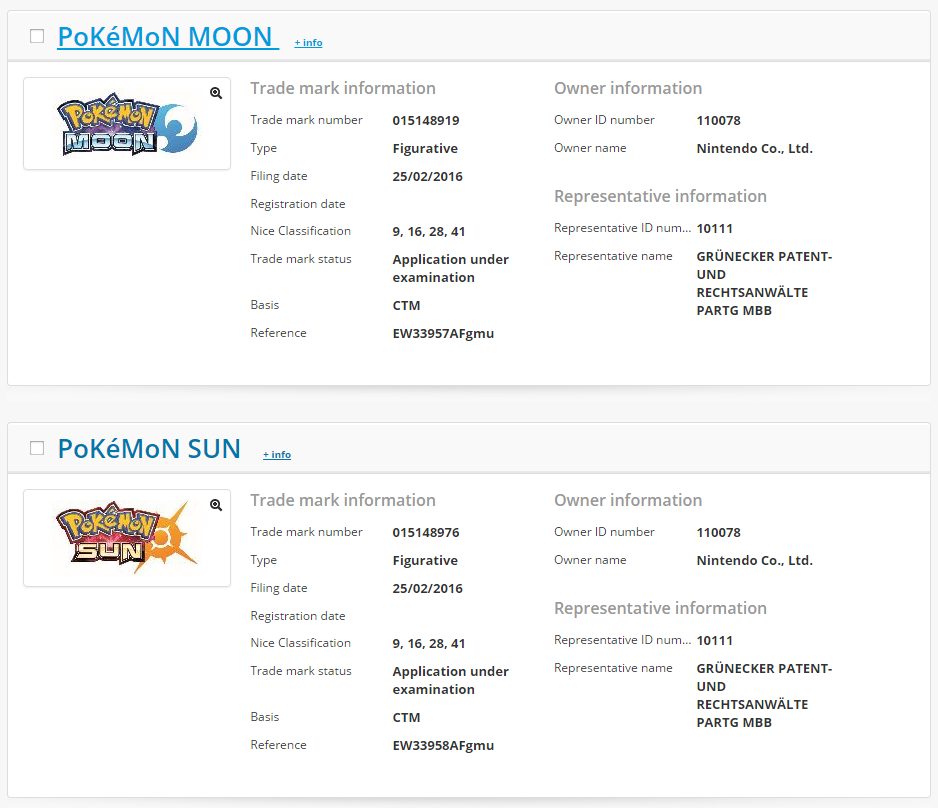Click Nice Classification '9, 16, 28, 41'
This screenshot has height=808, width=938.
pyautogui.click(x=428, y=230)
